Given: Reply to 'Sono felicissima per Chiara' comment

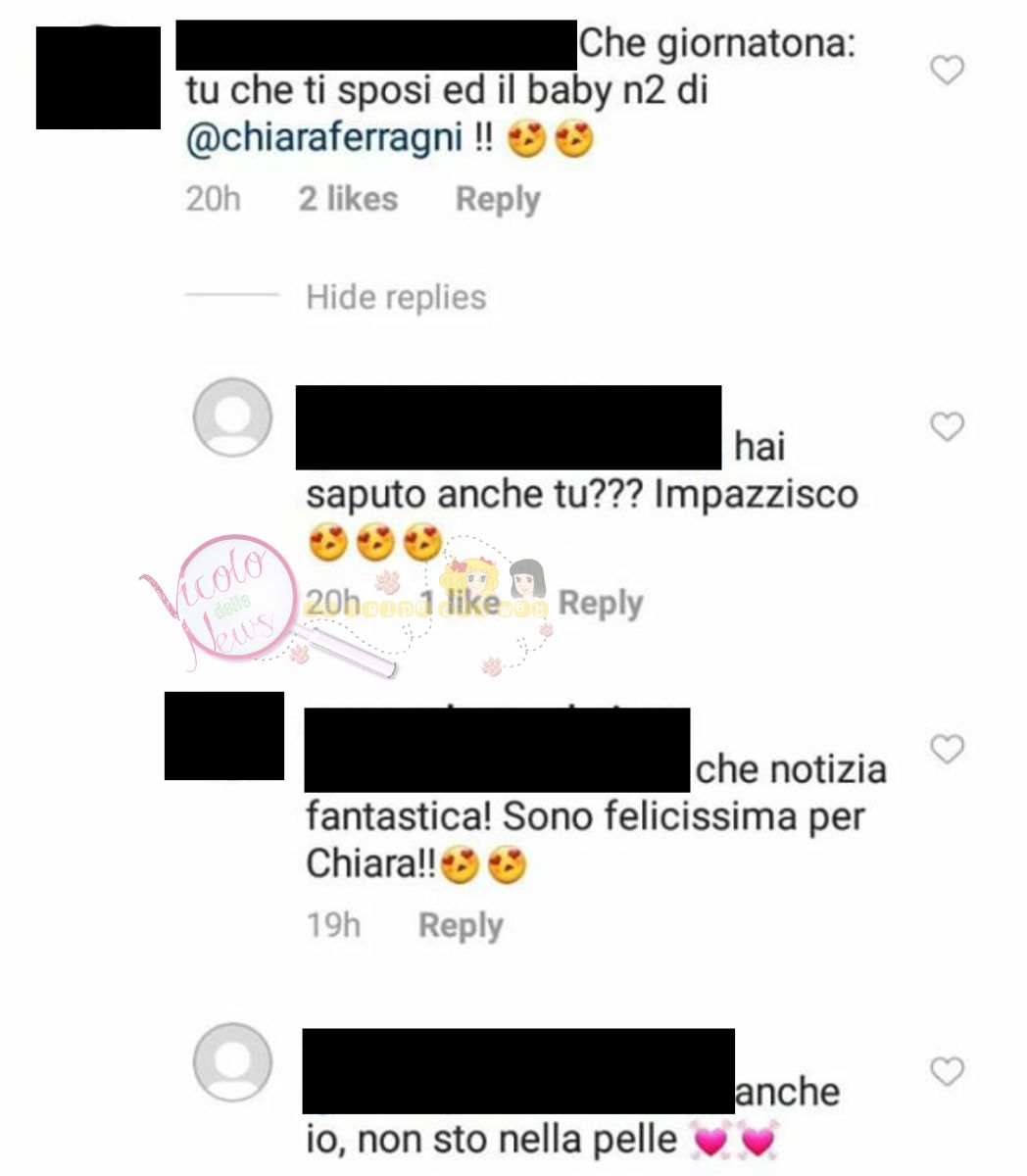Looking at the screenshot, I should (461, 925).
